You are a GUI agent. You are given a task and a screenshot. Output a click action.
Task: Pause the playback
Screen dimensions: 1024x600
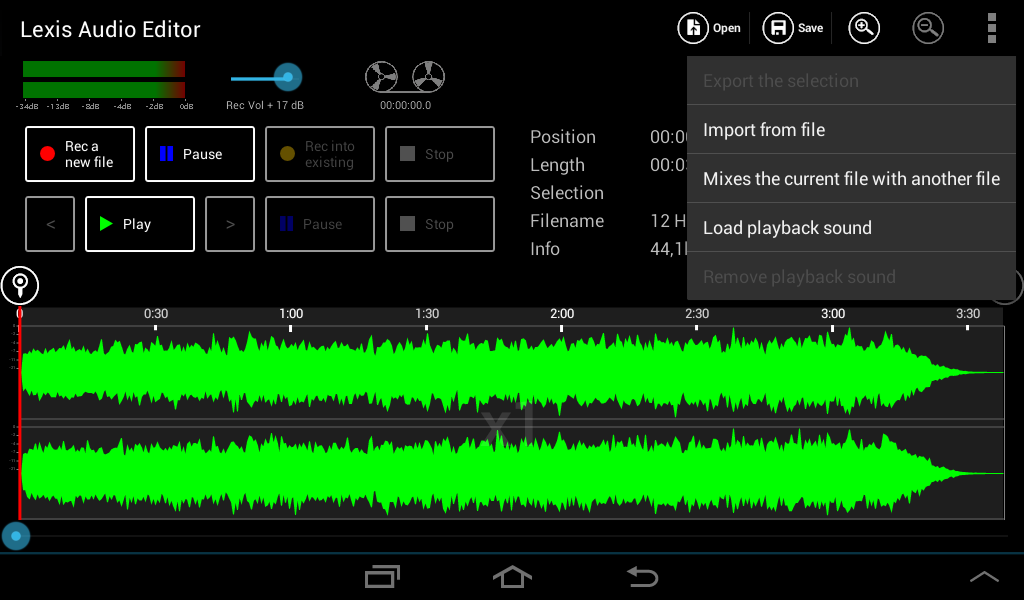click(320, 224)
